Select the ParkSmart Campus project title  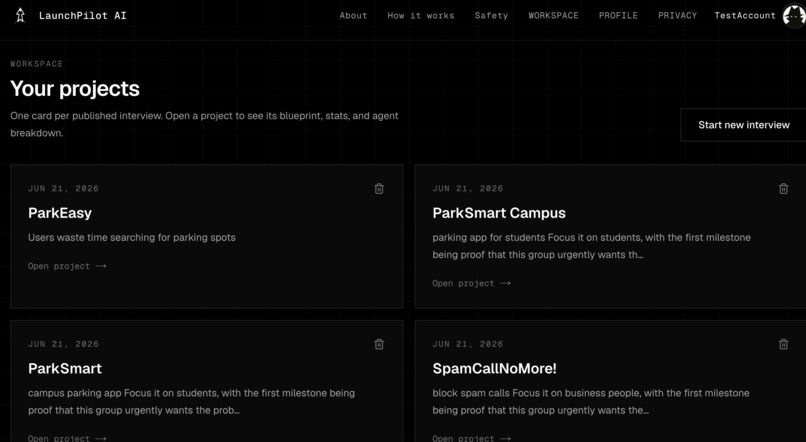(499, 213)
